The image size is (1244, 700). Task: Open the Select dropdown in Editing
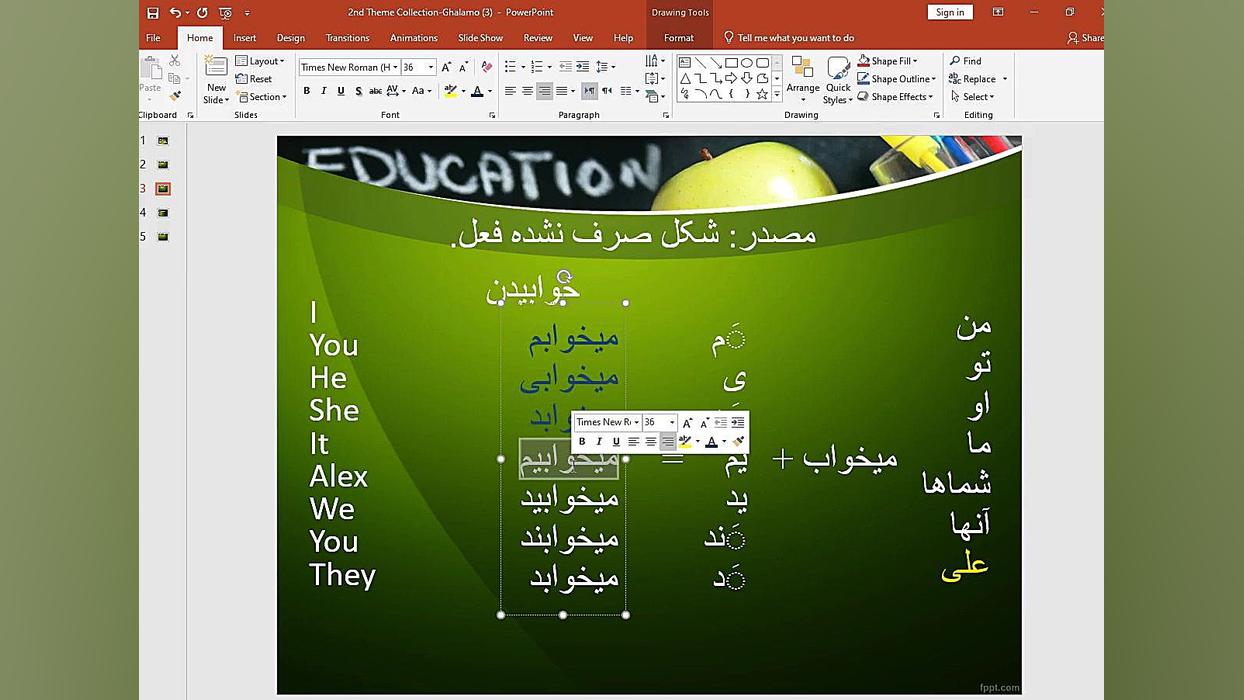[x=972, y=97]
